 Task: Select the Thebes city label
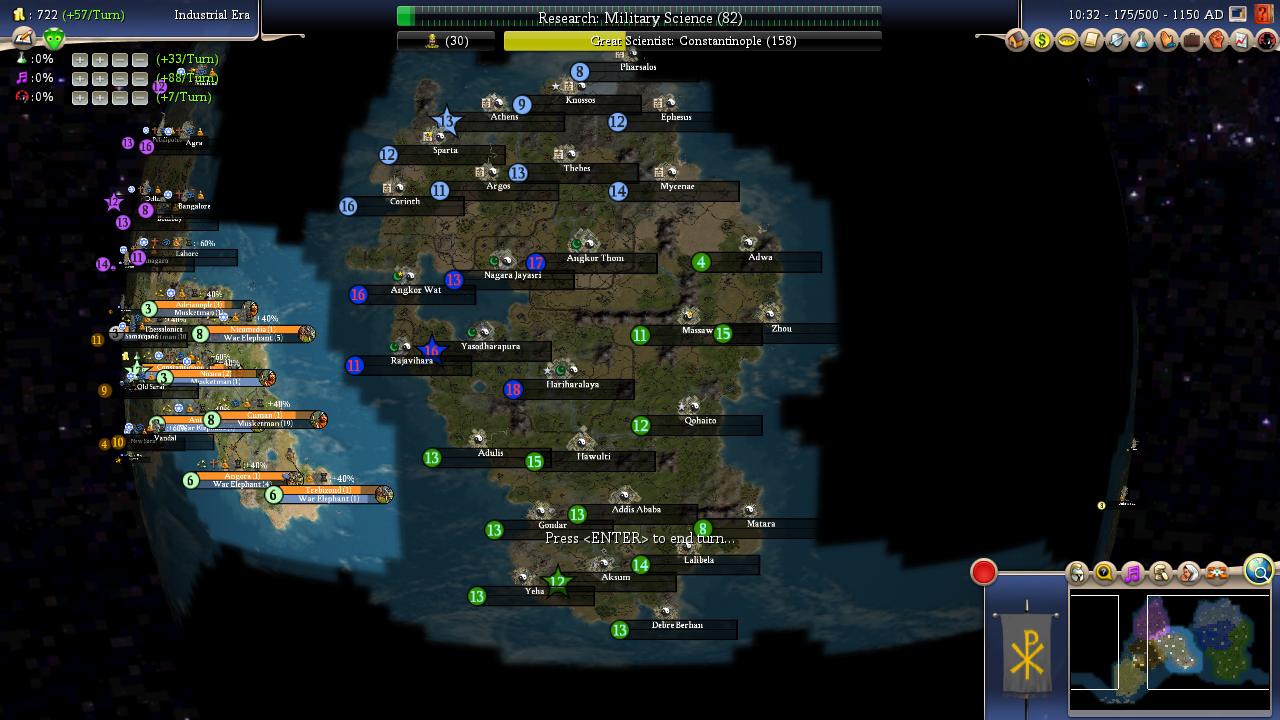[577, 169]
